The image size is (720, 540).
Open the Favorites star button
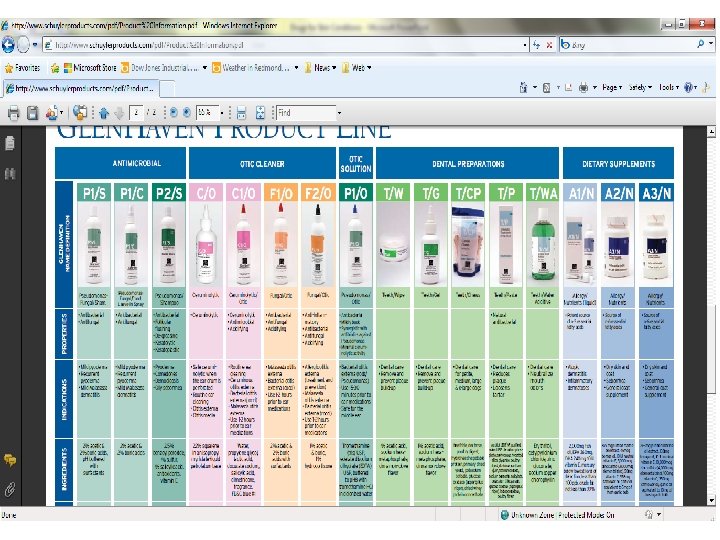[22, 68]
